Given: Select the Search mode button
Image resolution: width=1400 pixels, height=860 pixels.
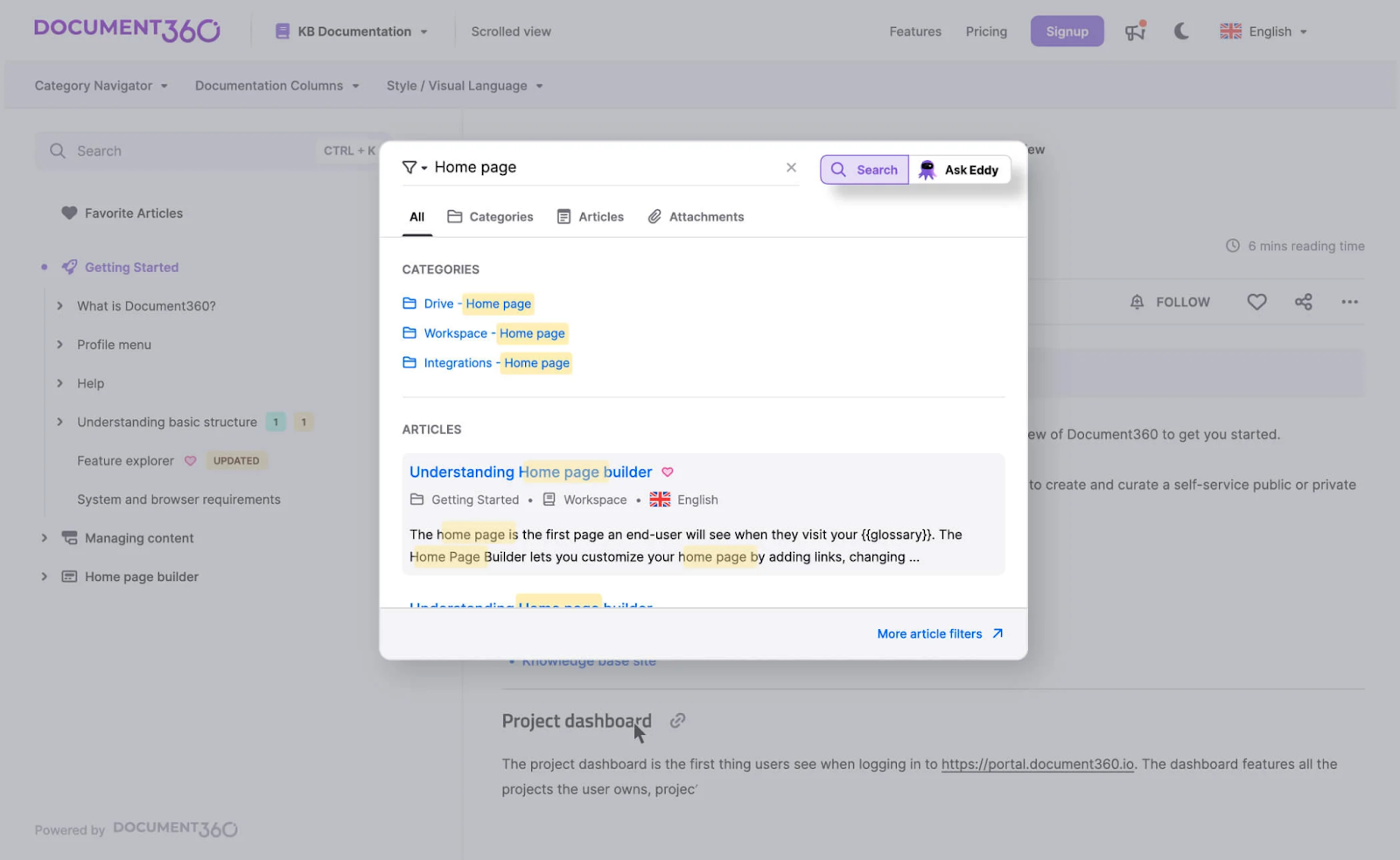Looking at the screenshot, I should pyautogui.click(x=864, y=170).
